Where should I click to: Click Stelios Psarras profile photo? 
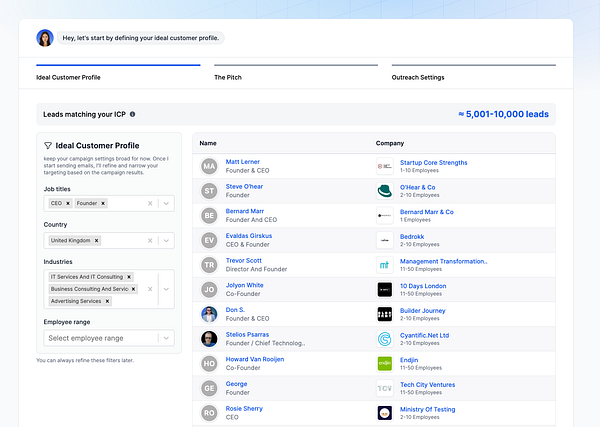point(209,339)
